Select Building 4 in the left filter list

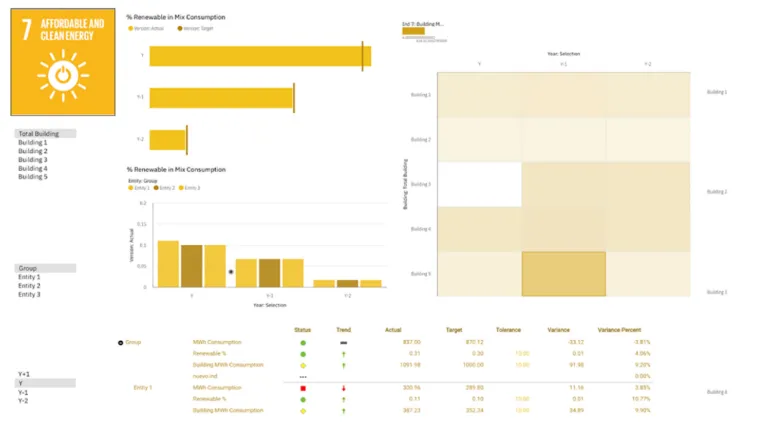coord(33,169)
